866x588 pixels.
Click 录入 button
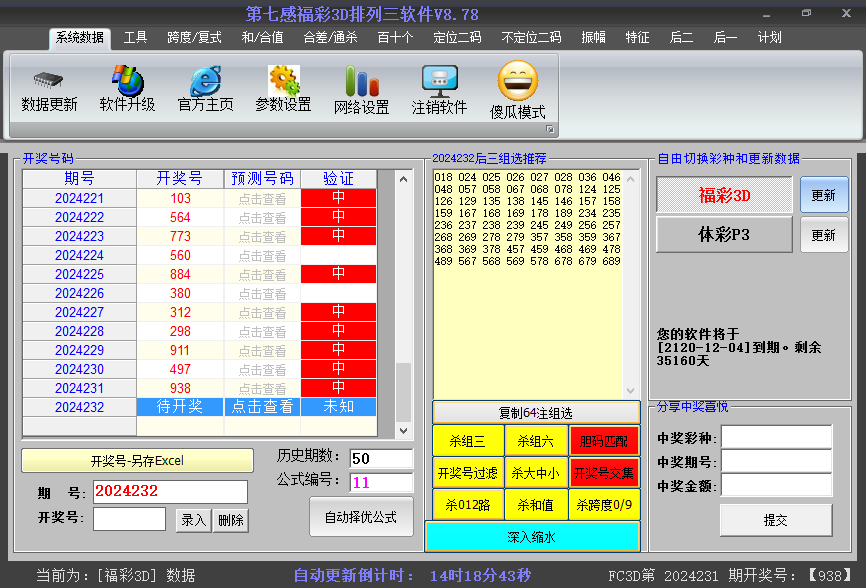click(193, 520)
